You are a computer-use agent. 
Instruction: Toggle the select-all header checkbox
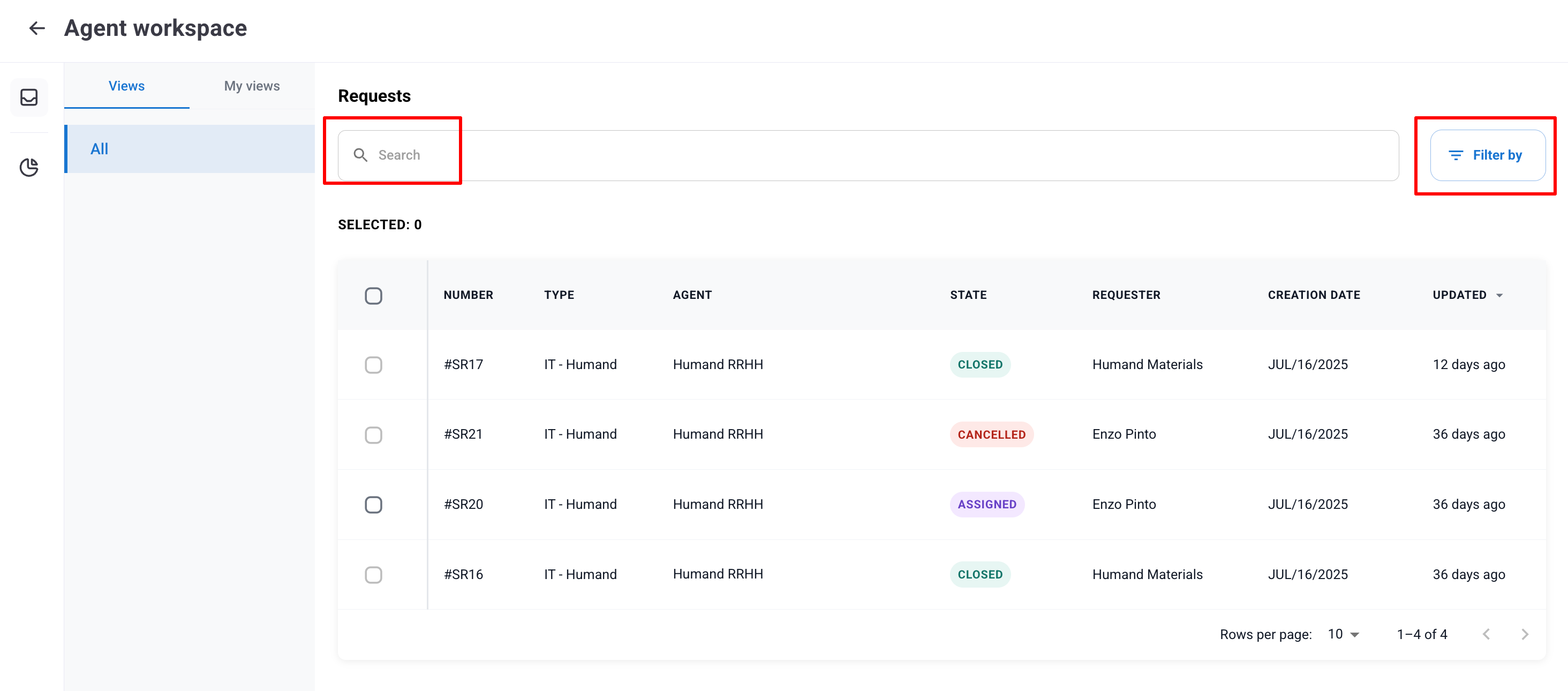click(373, 296)
